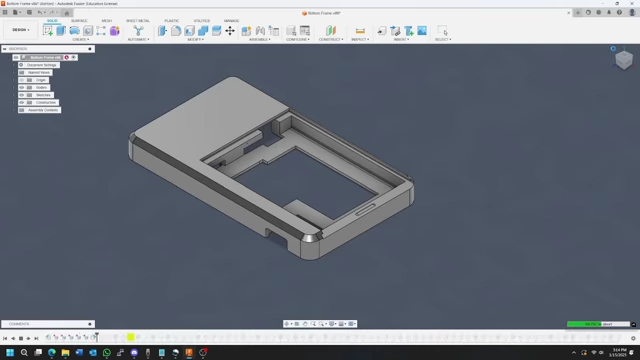Open the Automated Modeling tool

(138, 31)
